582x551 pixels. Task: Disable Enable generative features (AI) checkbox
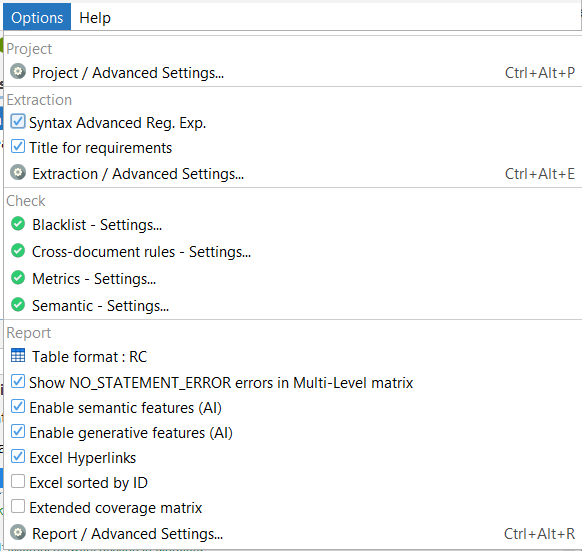tap(18, 431)
